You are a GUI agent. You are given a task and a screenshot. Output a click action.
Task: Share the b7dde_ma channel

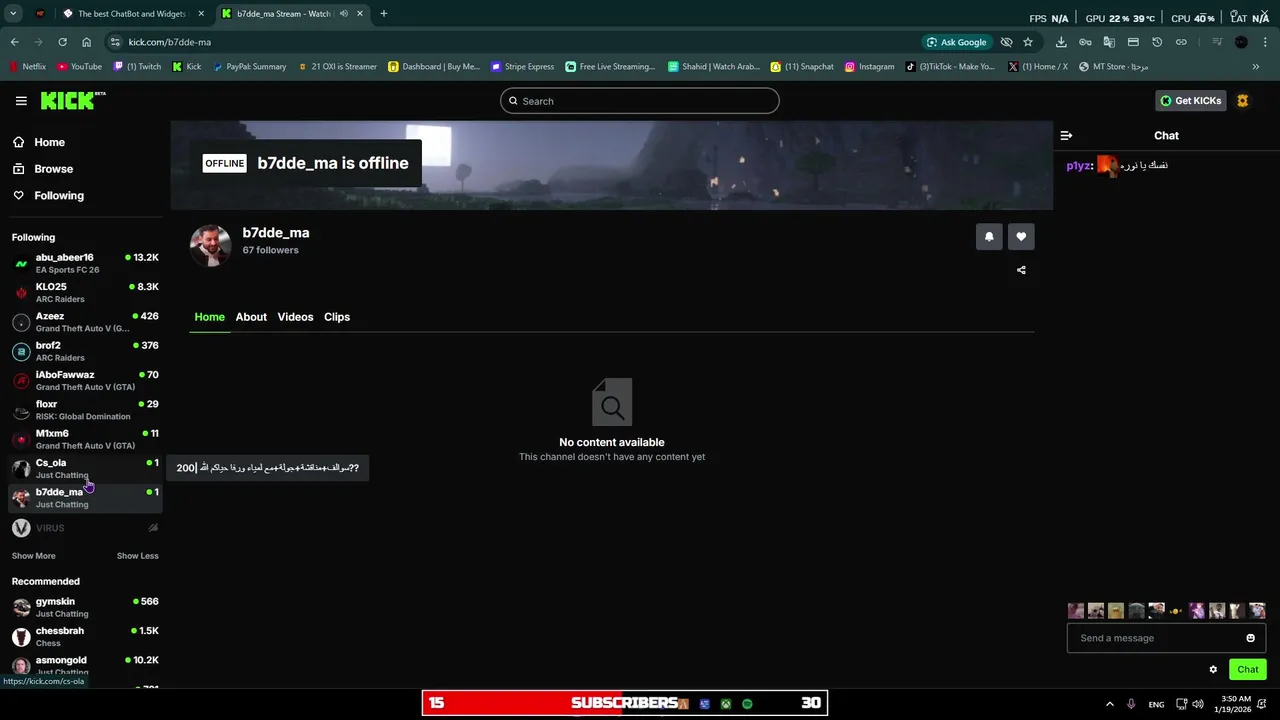click(x=1021, y=270)
